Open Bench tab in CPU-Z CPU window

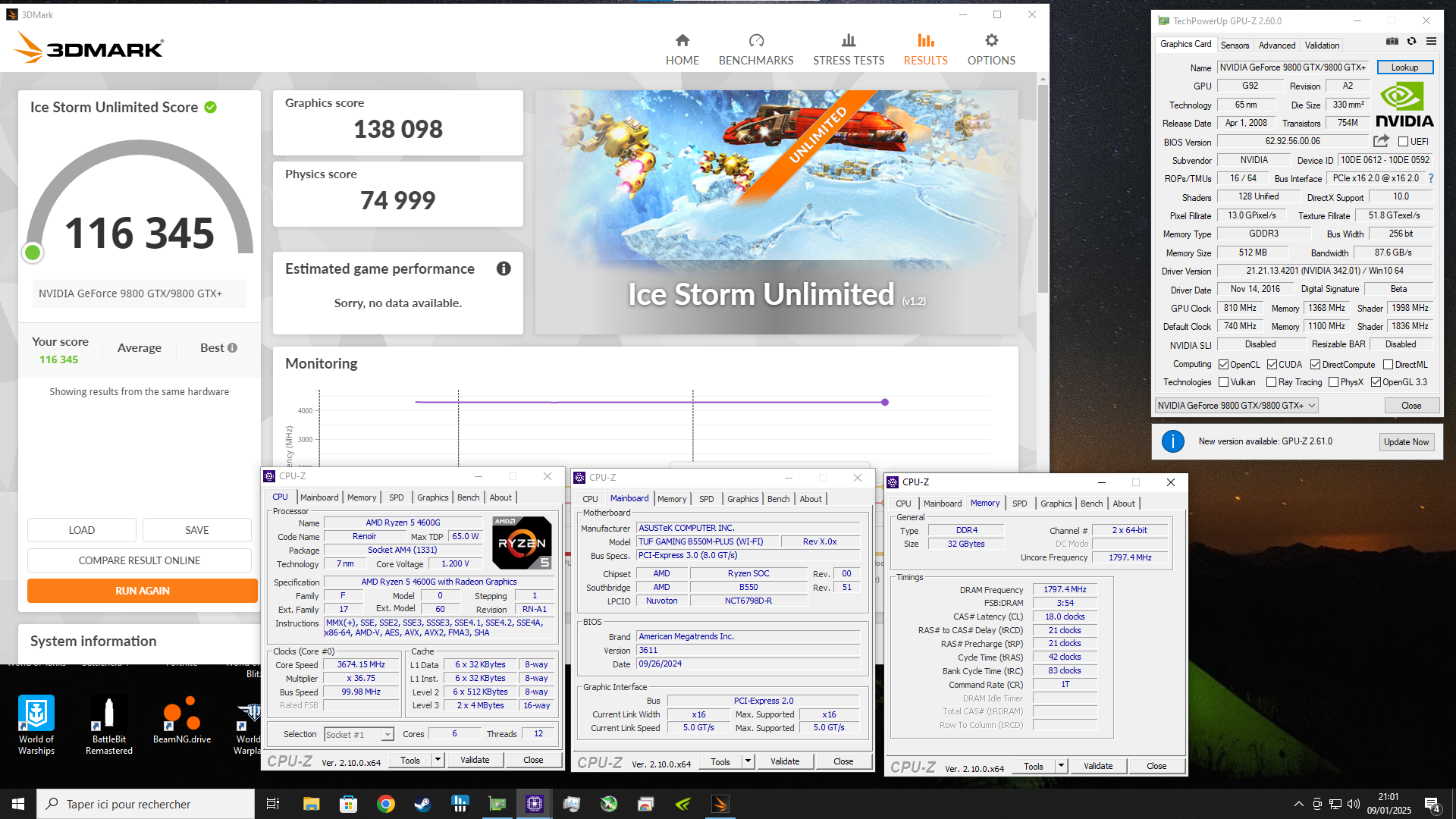click(x=468, y=497)
